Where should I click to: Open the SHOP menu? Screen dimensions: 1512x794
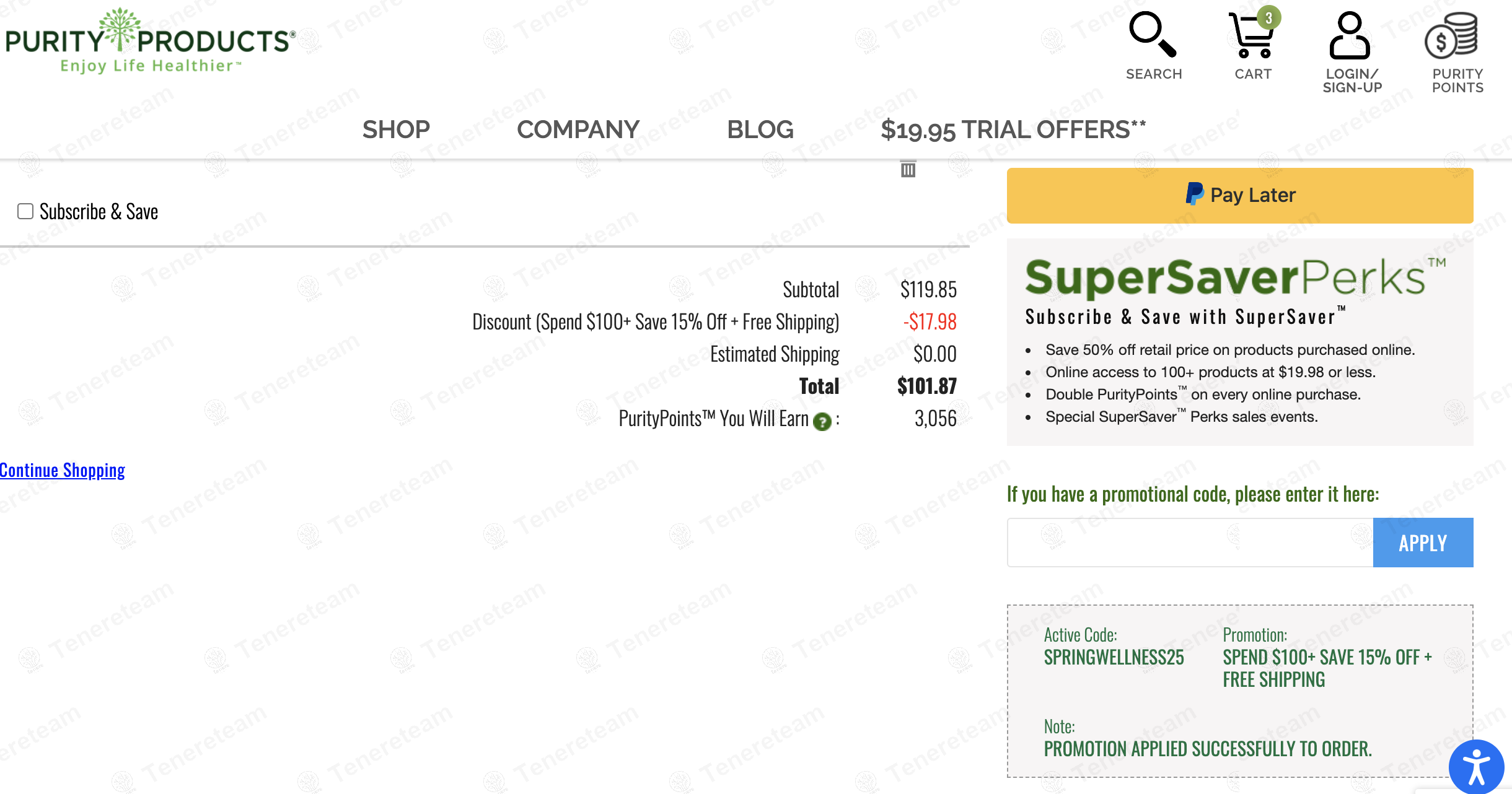tap(396, 130)
